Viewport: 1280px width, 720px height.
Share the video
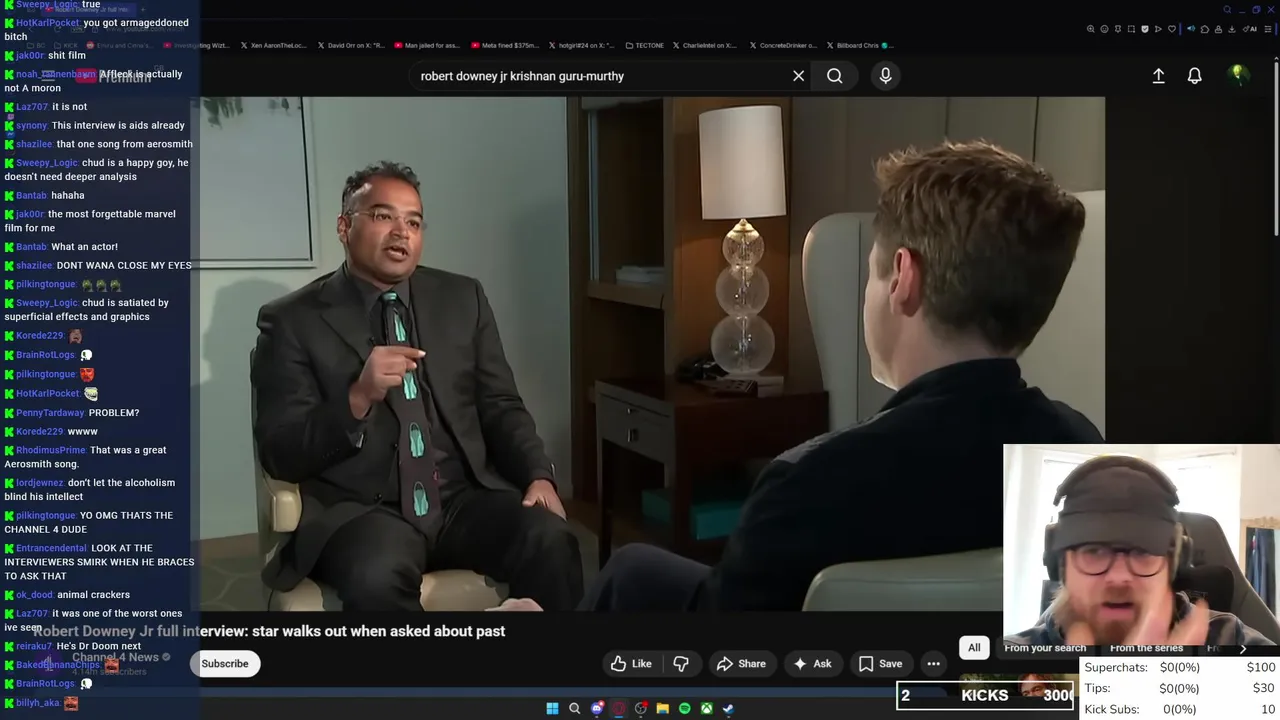click(x=741, y=664)
